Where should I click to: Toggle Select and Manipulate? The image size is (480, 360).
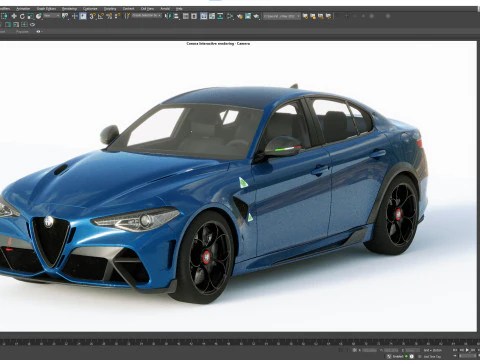pos(74,16)
